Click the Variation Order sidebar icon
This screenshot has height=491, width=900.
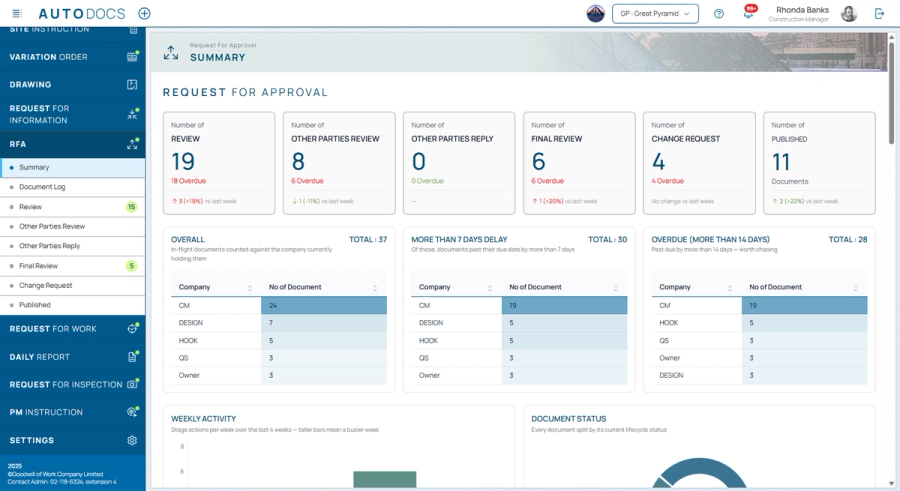coord(132,56)
